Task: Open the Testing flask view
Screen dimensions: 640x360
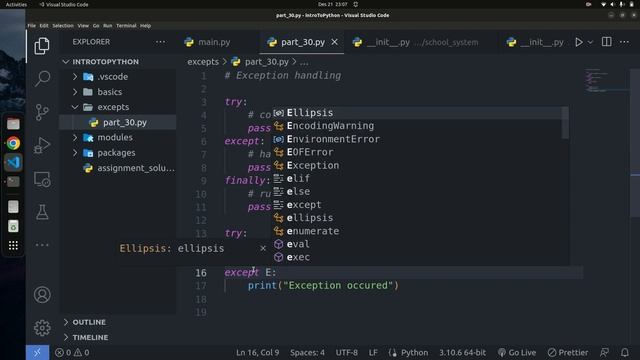Action: [x=42, y=212]
